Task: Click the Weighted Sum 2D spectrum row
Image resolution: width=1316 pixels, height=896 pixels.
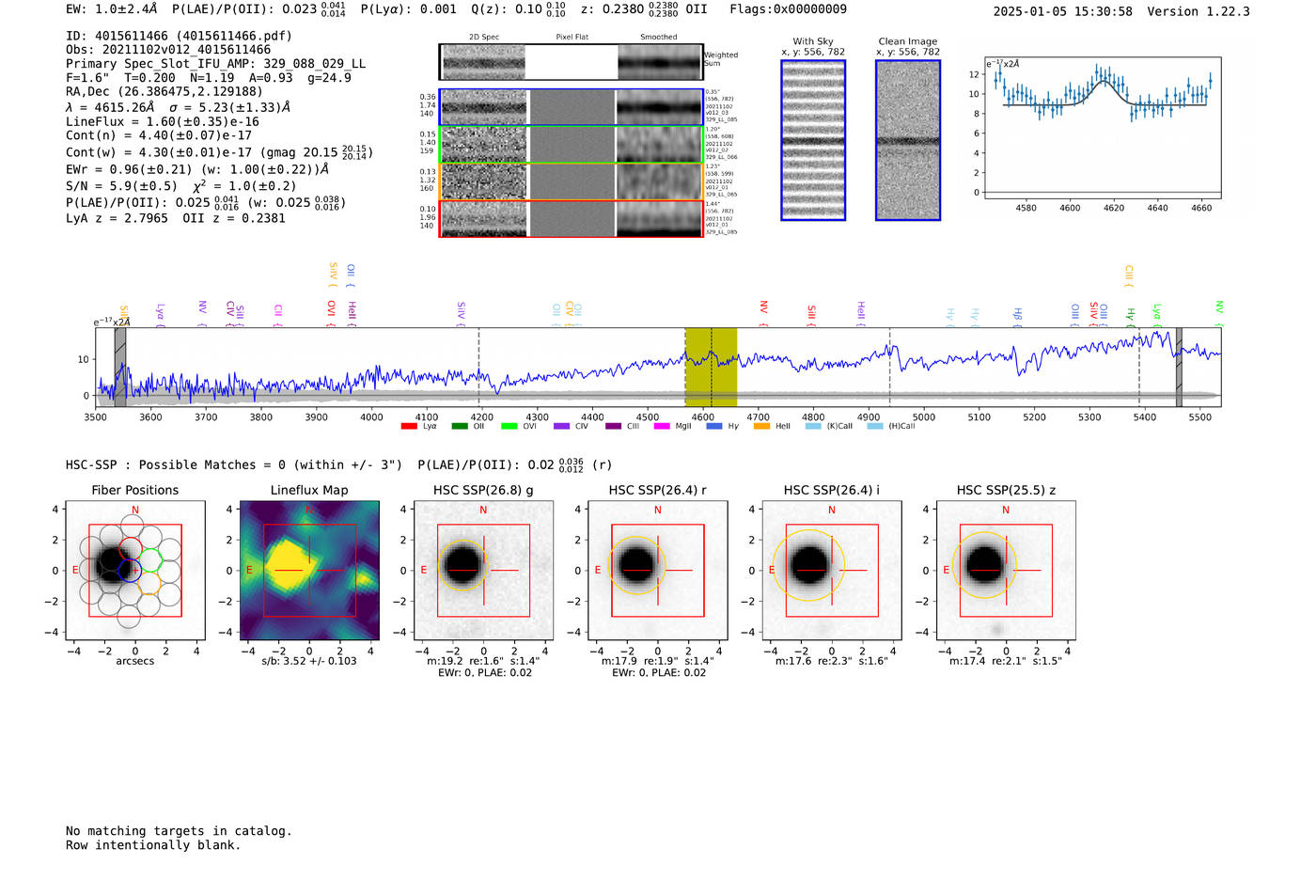Action: 572,62
